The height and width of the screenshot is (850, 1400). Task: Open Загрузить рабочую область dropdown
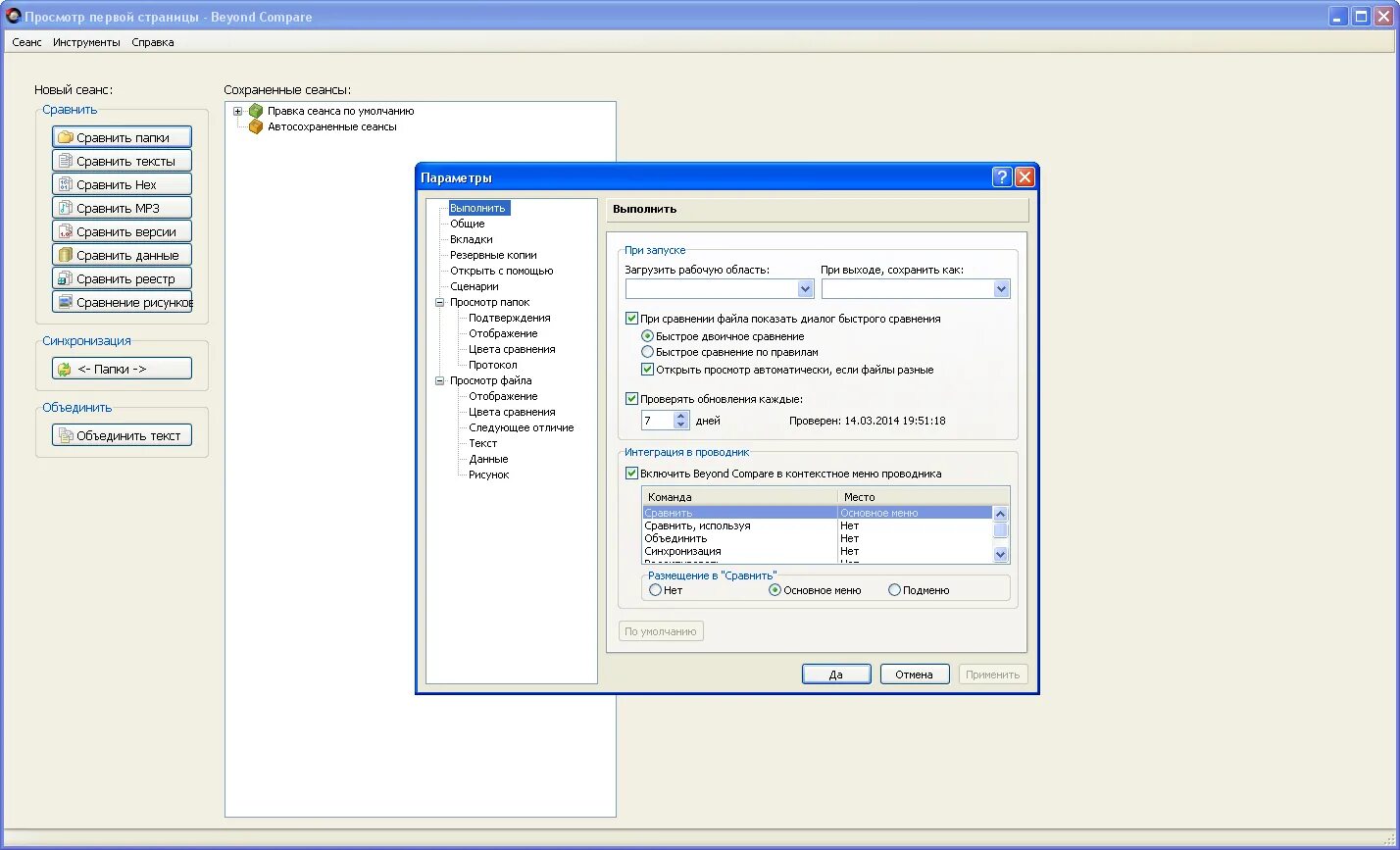coord(805,288)
